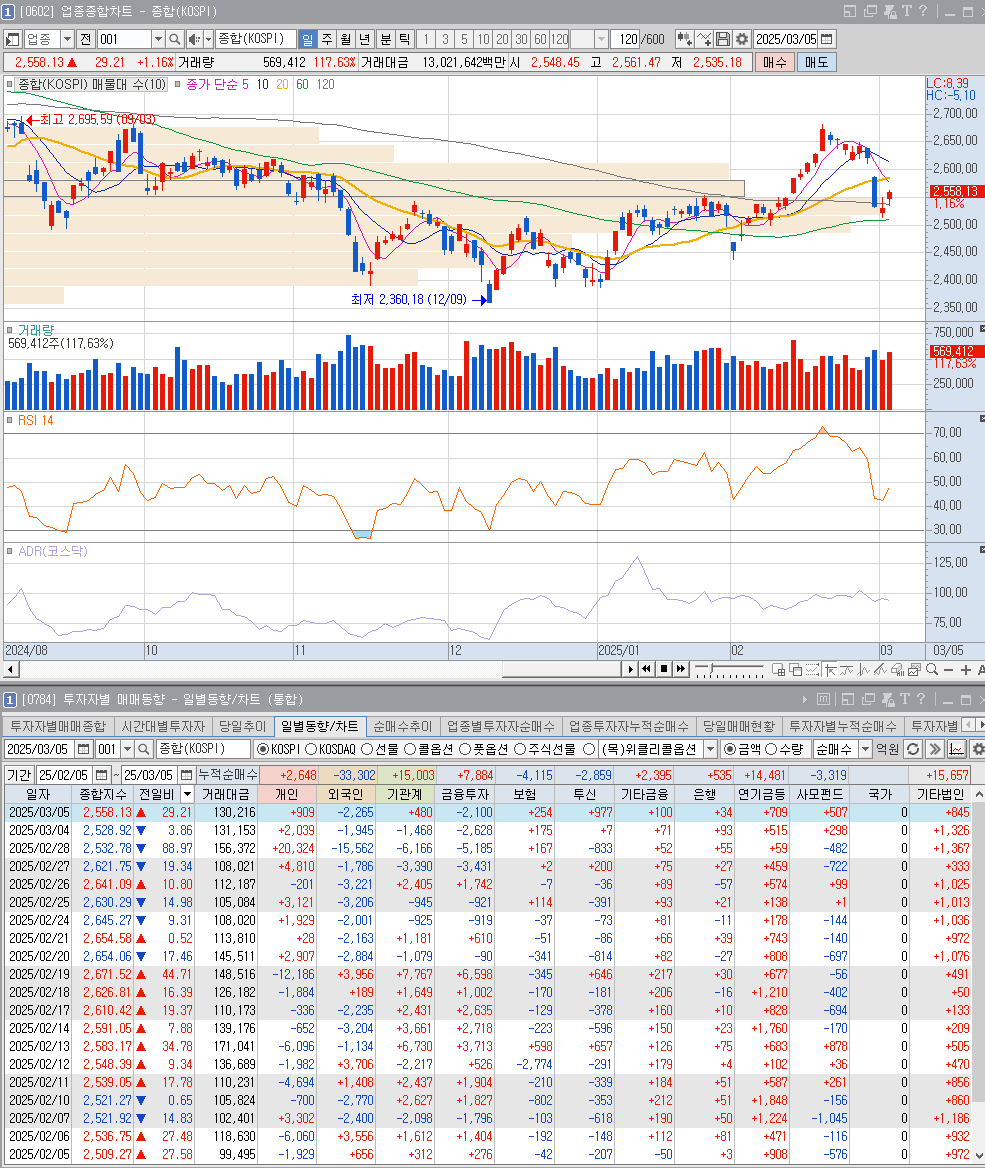985x1168 pixels.
Task: Click the add indicator candle-plus icon
Action: 684,39
